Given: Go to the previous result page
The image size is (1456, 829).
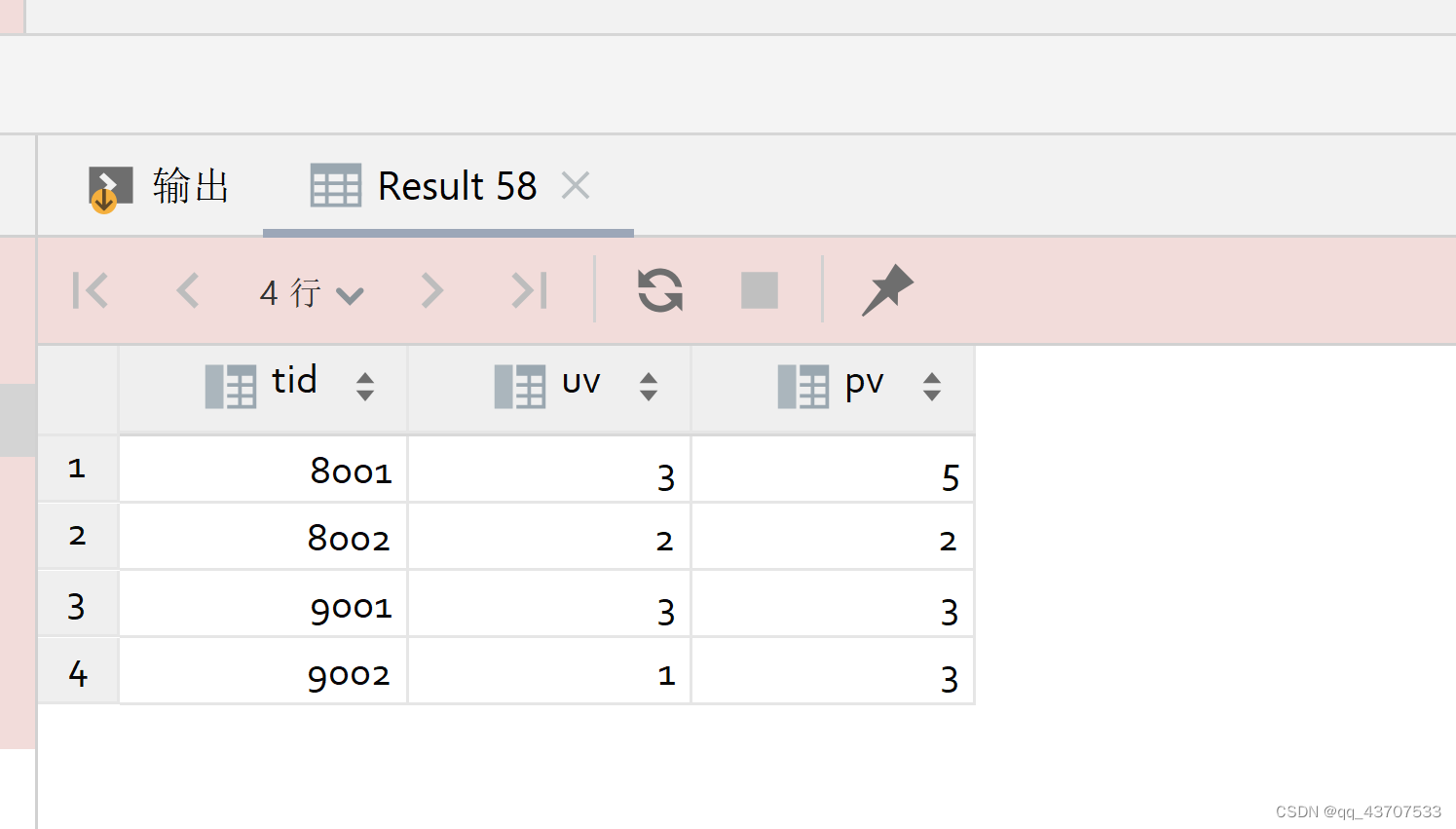Looking at the screenshot, I should point(187,289).
